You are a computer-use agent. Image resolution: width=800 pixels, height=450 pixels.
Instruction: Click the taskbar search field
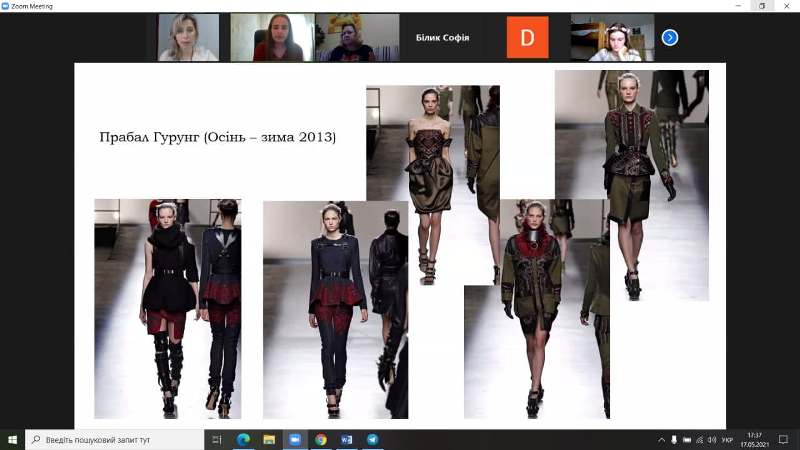114,439
